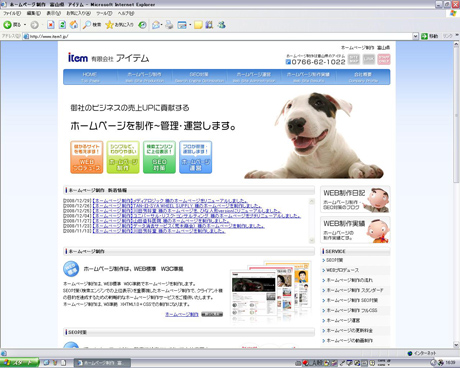The image size is (460, 368).
Task: Select the ホームページ制作実績 tab in navigation bar
Action: tap(308, 77)
